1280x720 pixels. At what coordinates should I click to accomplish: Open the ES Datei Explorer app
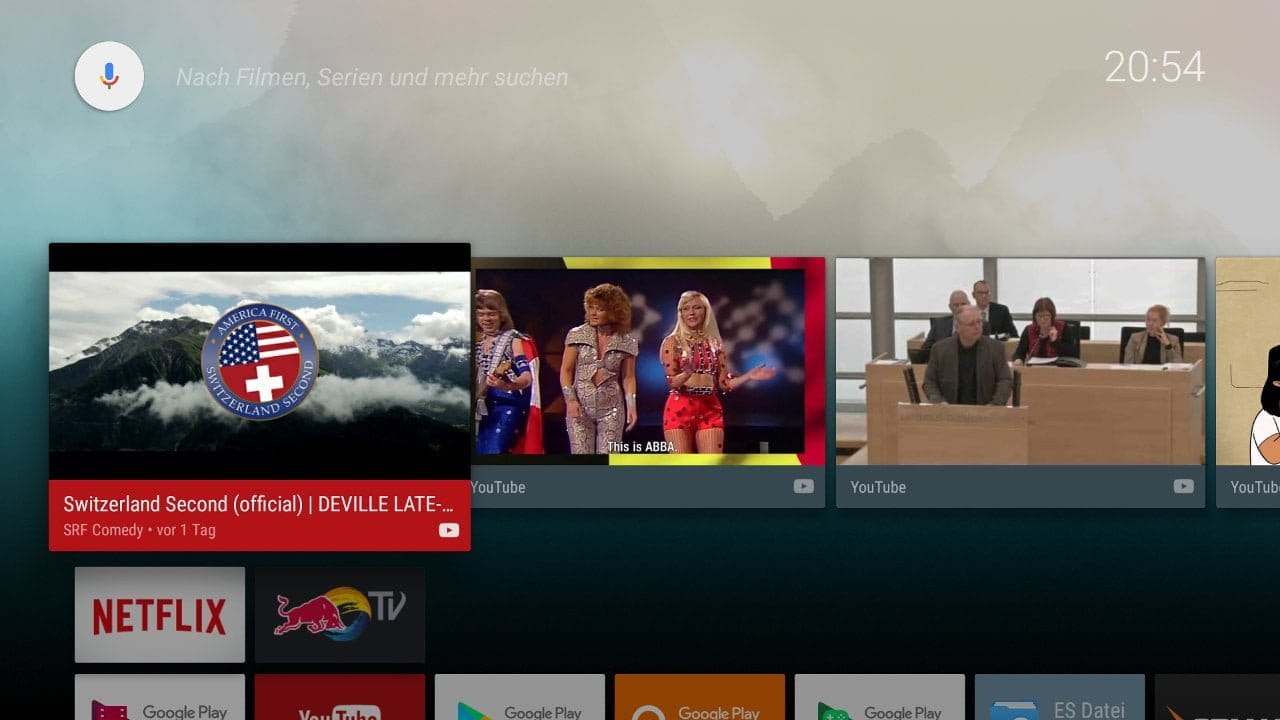(1060, 699)
